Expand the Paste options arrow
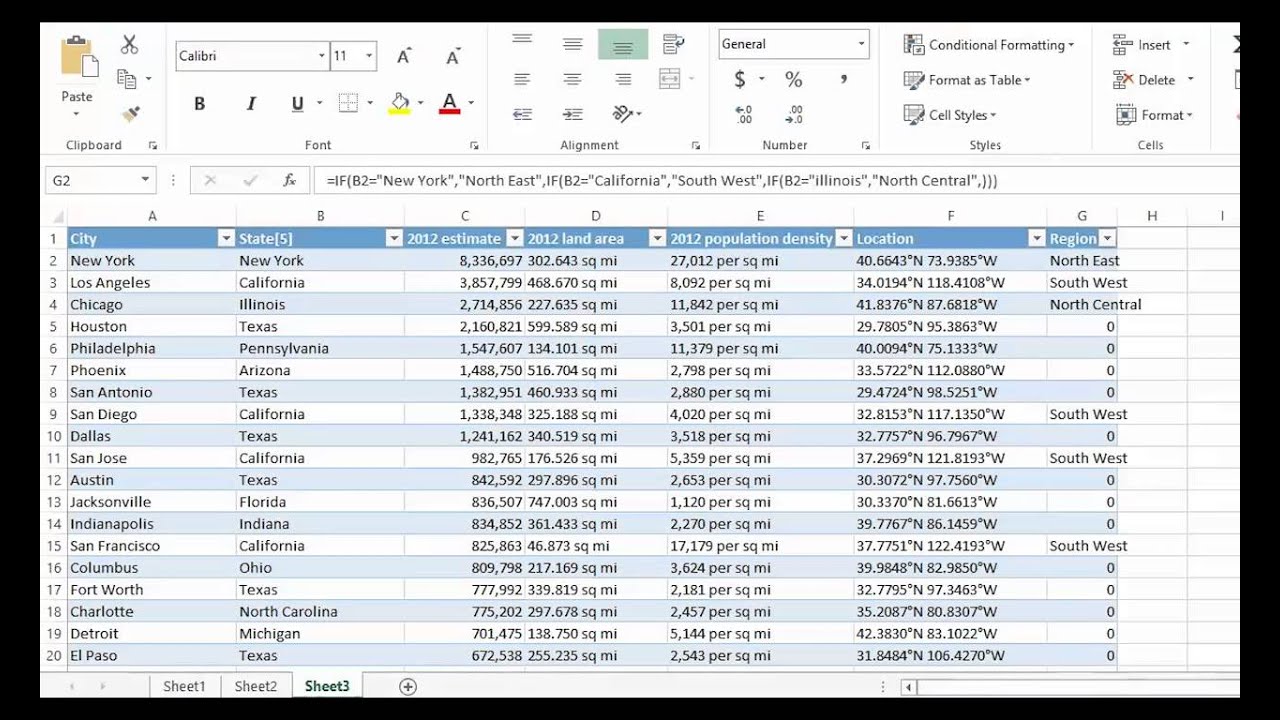The image size is (1280, 720). [77, 115]
